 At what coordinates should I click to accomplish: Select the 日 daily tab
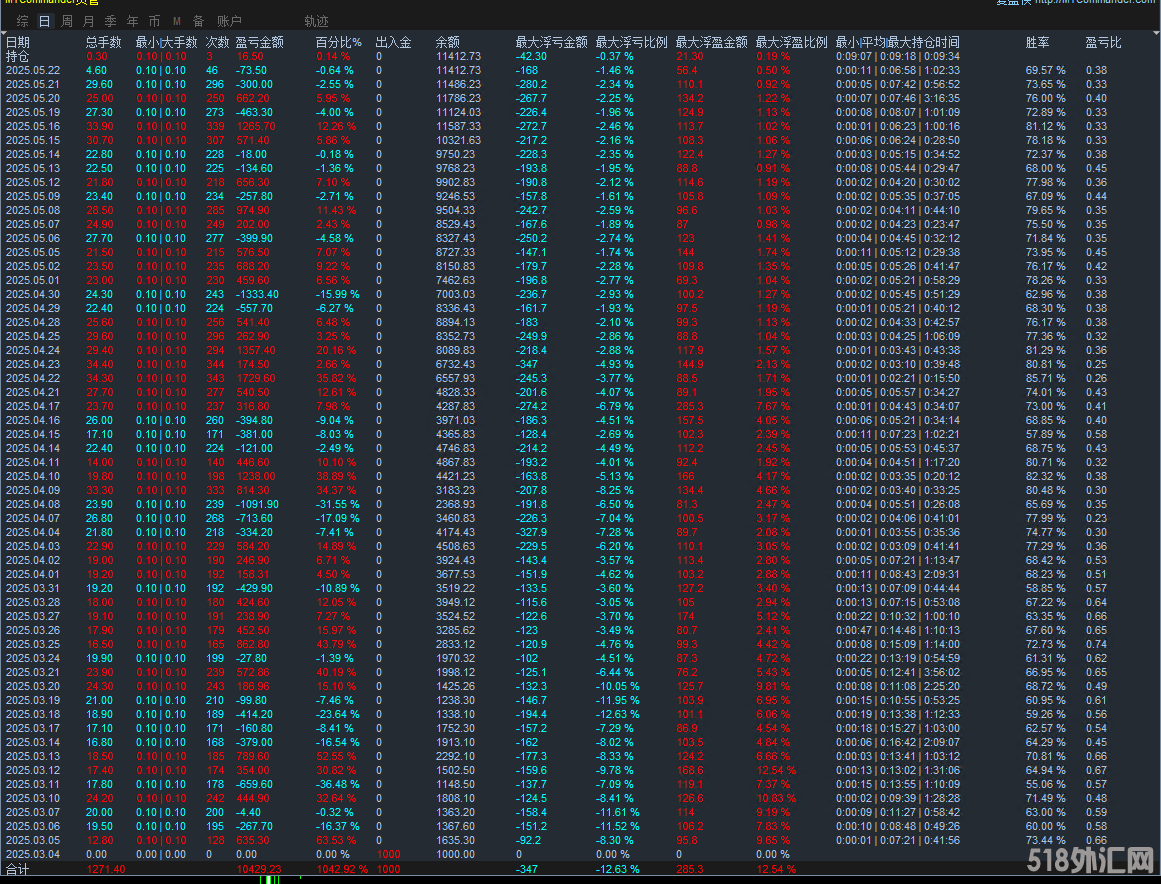pyautogui.click(x=44, y=21)
